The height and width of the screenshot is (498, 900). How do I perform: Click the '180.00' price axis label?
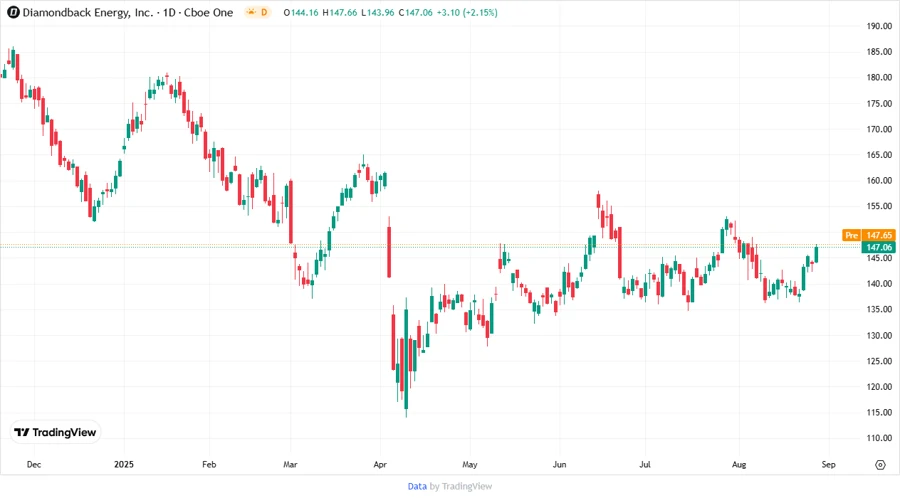(879, 77)
